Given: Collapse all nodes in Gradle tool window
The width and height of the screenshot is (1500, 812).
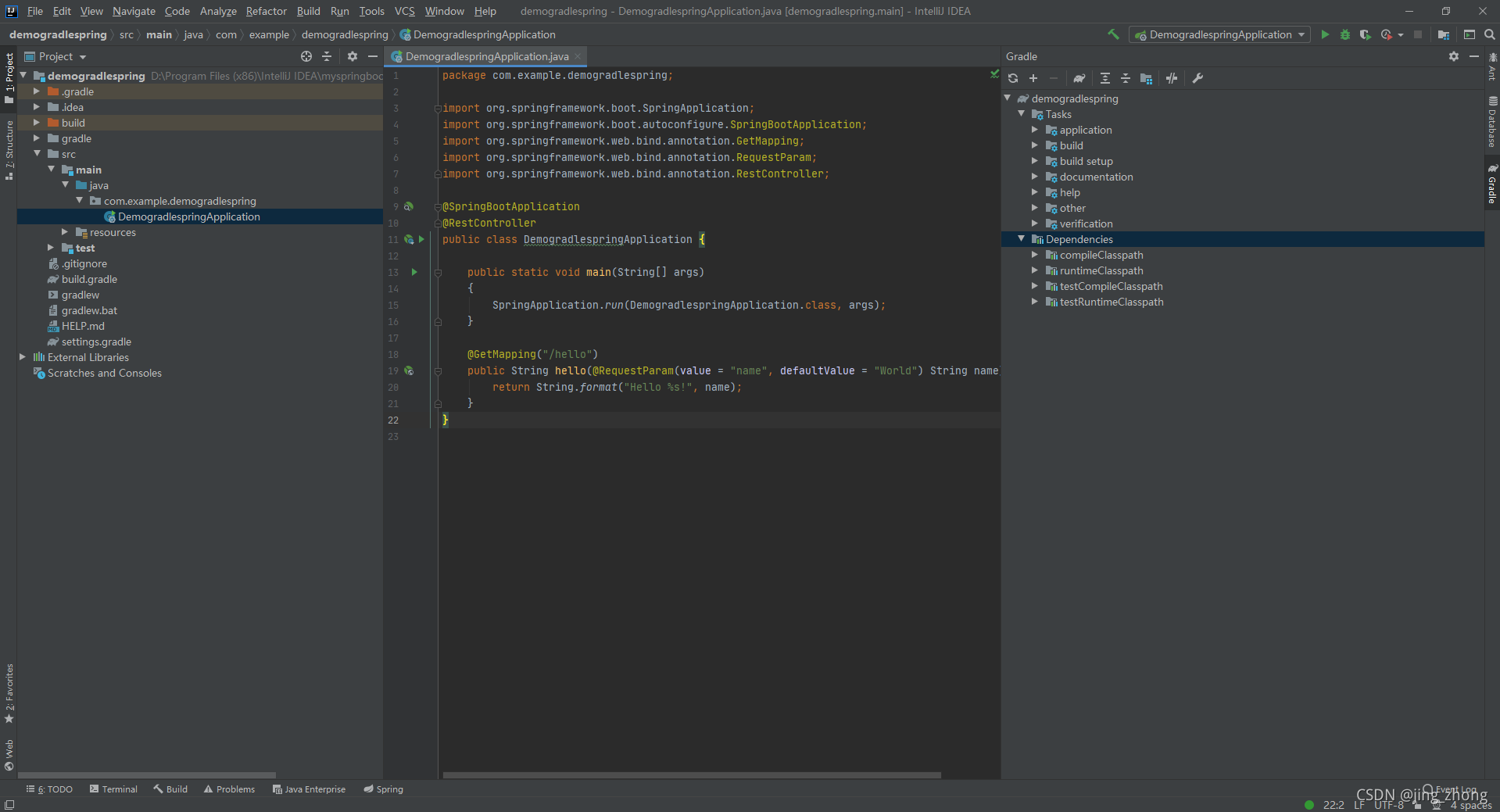Looking at the screenshot, I should 1126,78.
